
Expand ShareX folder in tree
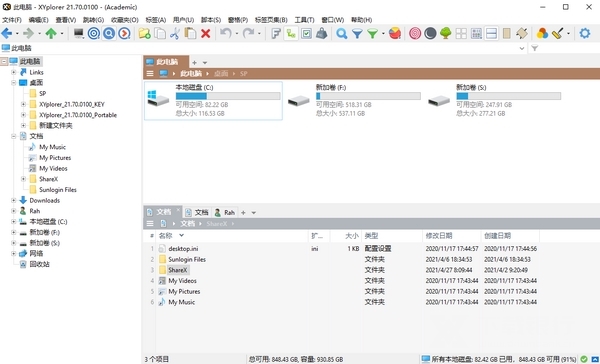tap(23, 179)
